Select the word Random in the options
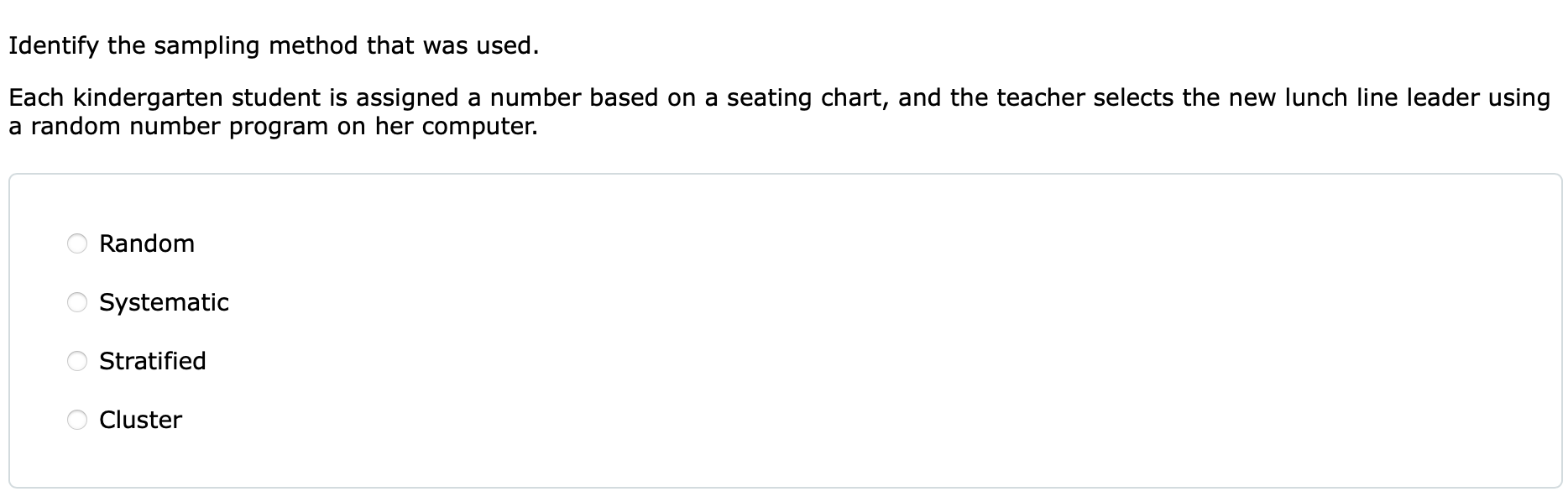Screen dimensions: 1568x502 (x=147, y=244)
